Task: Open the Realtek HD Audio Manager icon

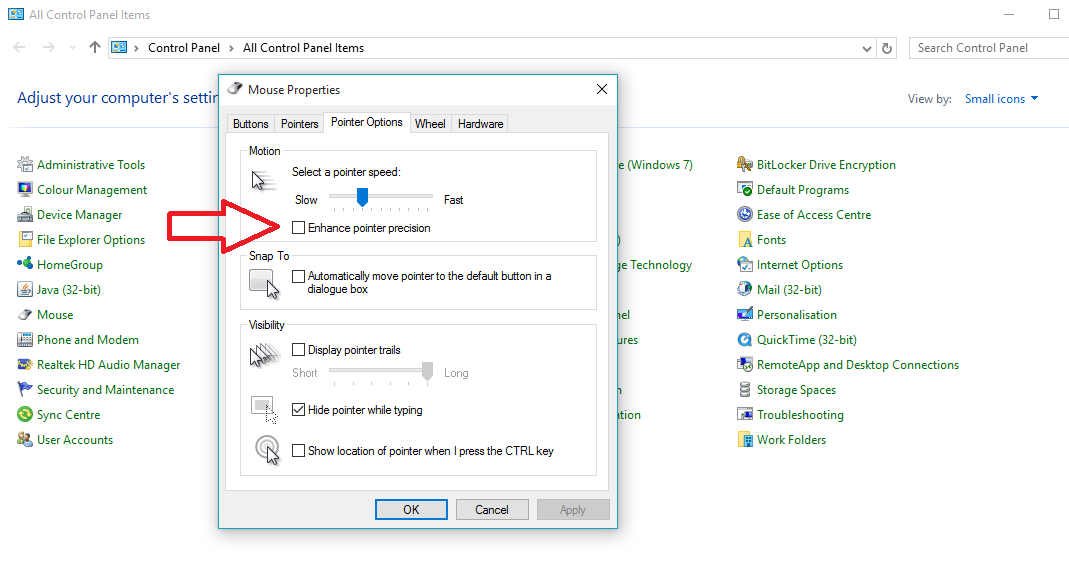Action: coord(26,365)
